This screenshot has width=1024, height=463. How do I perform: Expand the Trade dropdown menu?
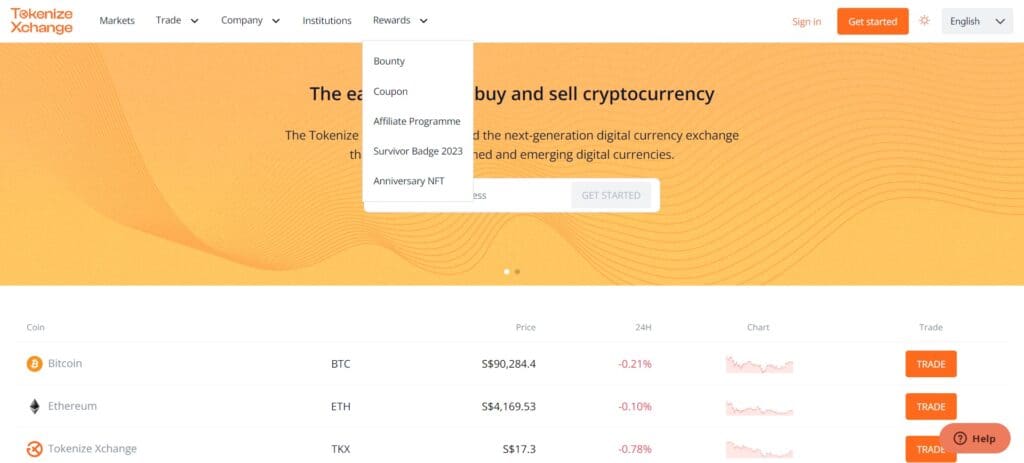(x=177, y=20)
